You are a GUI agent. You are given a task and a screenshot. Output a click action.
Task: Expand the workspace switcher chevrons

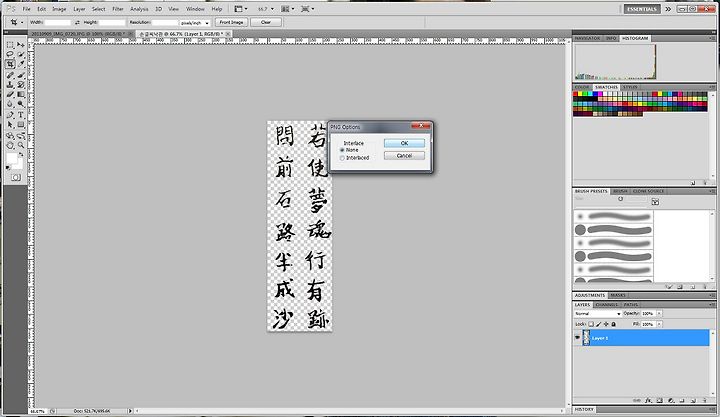pos(668,9)
